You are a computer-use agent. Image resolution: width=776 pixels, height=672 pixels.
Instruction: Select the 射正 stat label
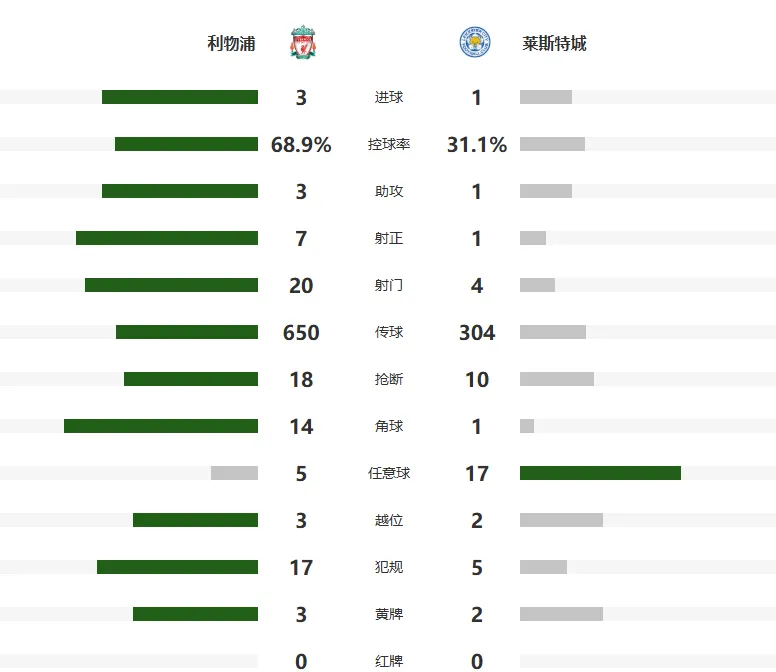(x=389, y=238)
